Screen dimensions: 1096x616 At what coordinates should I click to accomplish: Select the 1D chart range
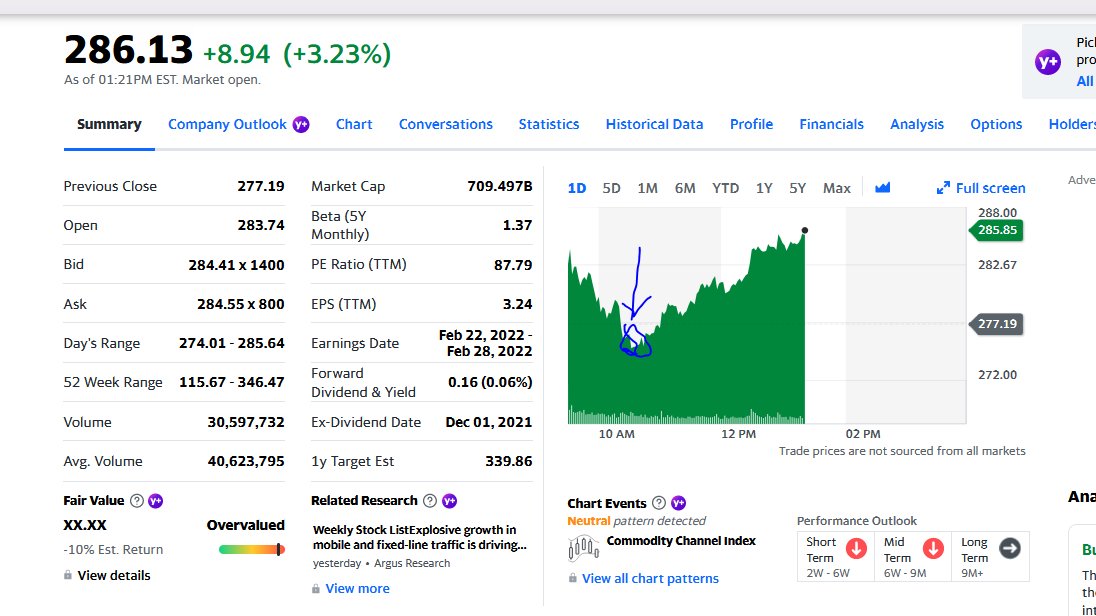pos(577,188)
